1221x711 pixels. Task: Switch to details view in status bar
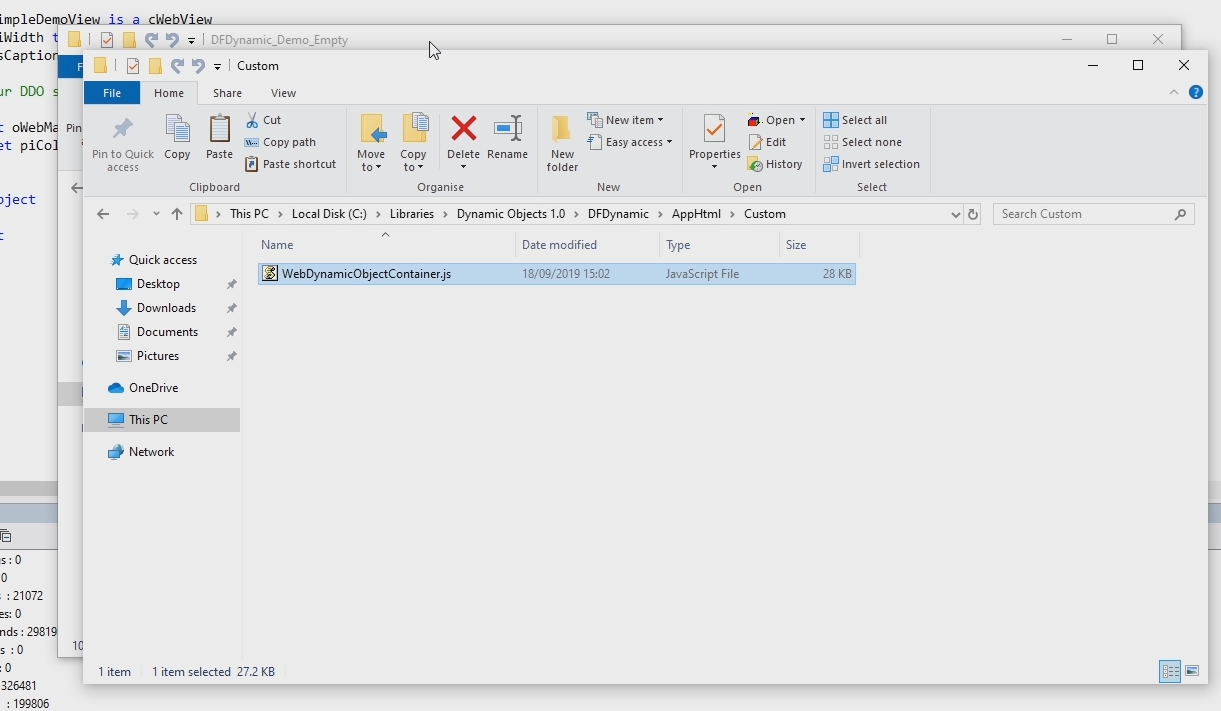(1169, 672)
